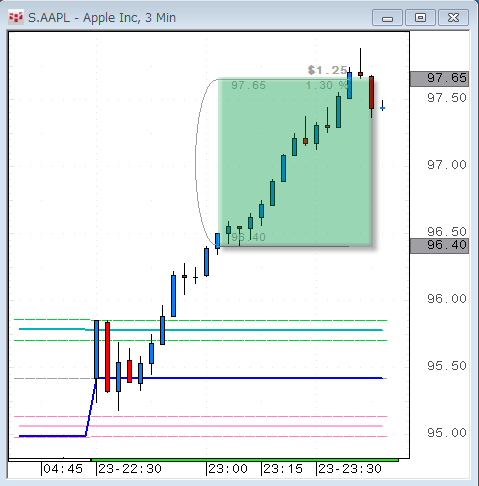Close the S.AAPL chart window
Screen dimensions: 479x486
click(x=453, y=18)
